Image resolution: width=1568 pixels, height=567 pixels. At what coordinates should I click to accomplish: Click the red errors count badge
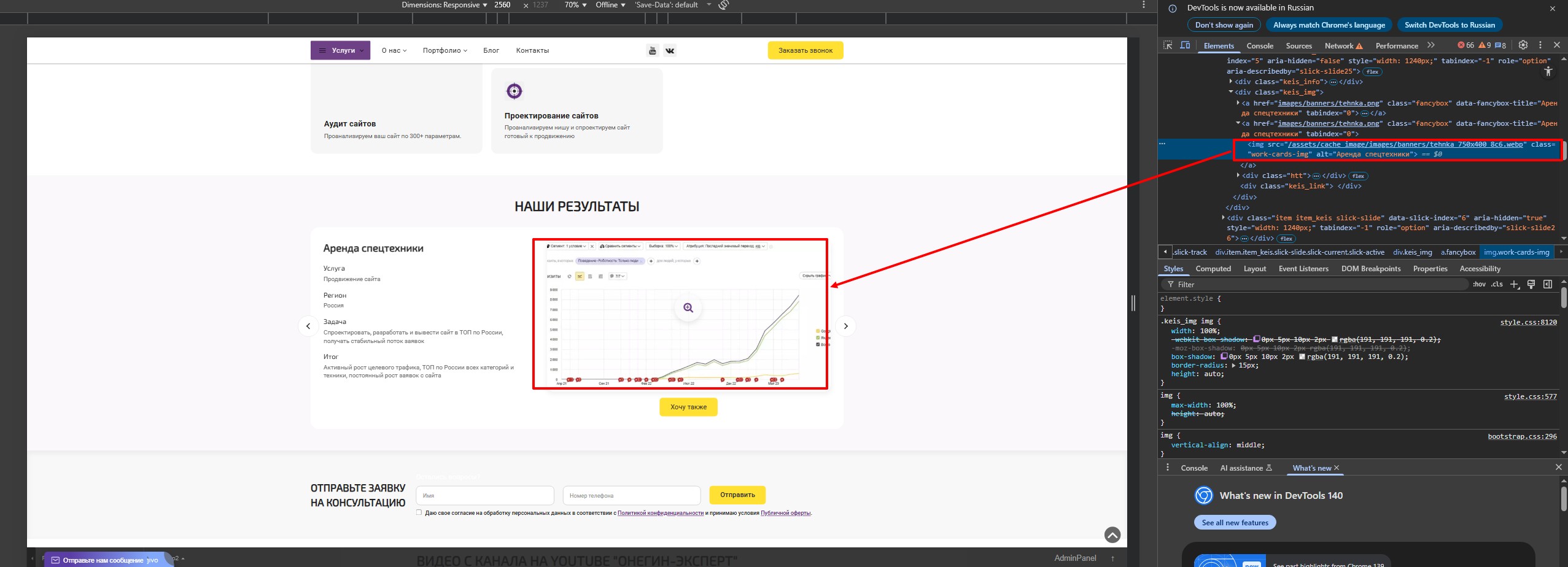(x=1465, y=45)
